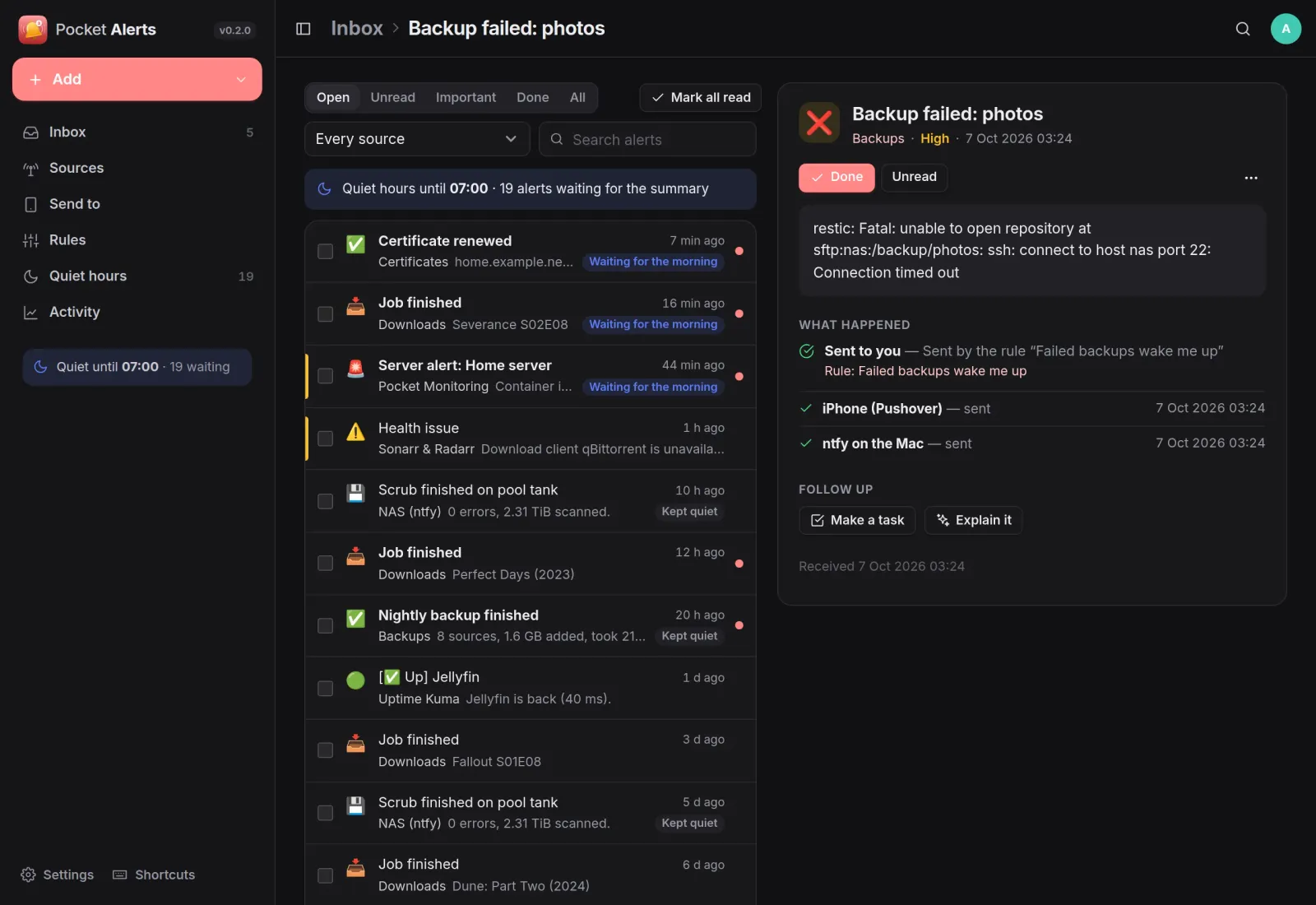The width and height of the screenshot is (1316, 905).
Task: Expand the Add button chevron
Action: 241,80
